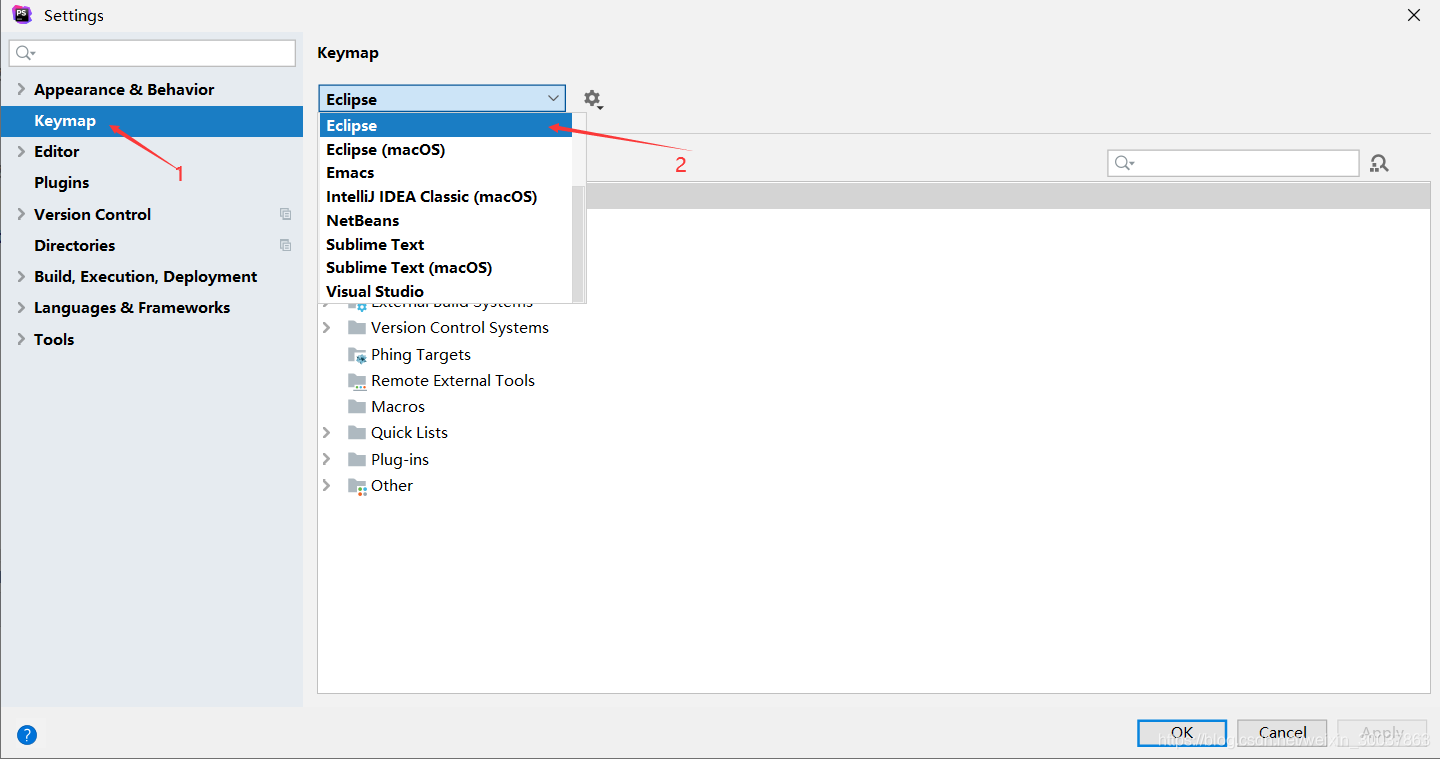Expand the Plug-ins keymap group
Image resolution: width=1440 pixels, height=759 pixels.
[x=327, y=460]
